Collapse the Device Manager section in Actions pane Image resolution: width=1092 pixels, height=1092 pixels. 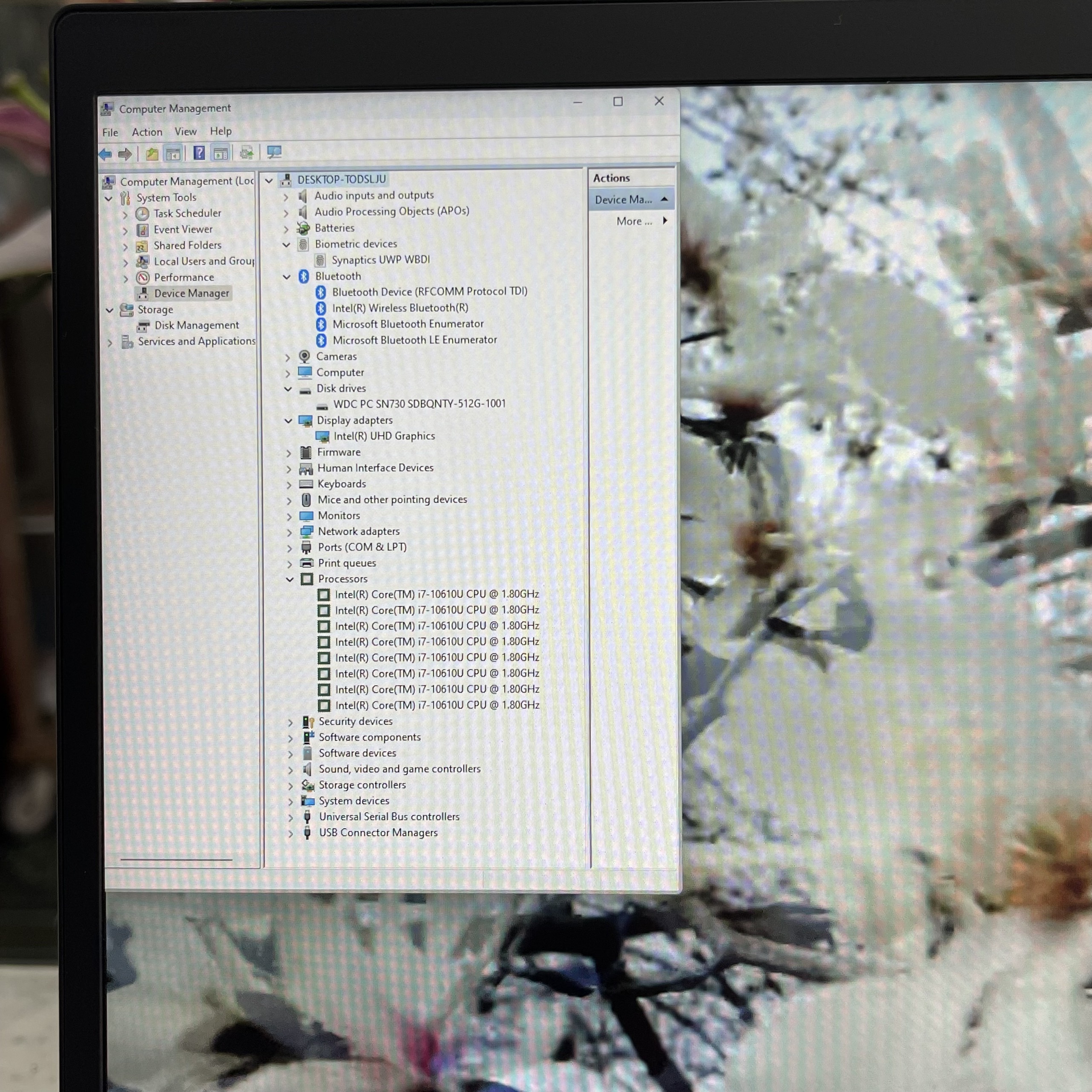tap(664, 199)
